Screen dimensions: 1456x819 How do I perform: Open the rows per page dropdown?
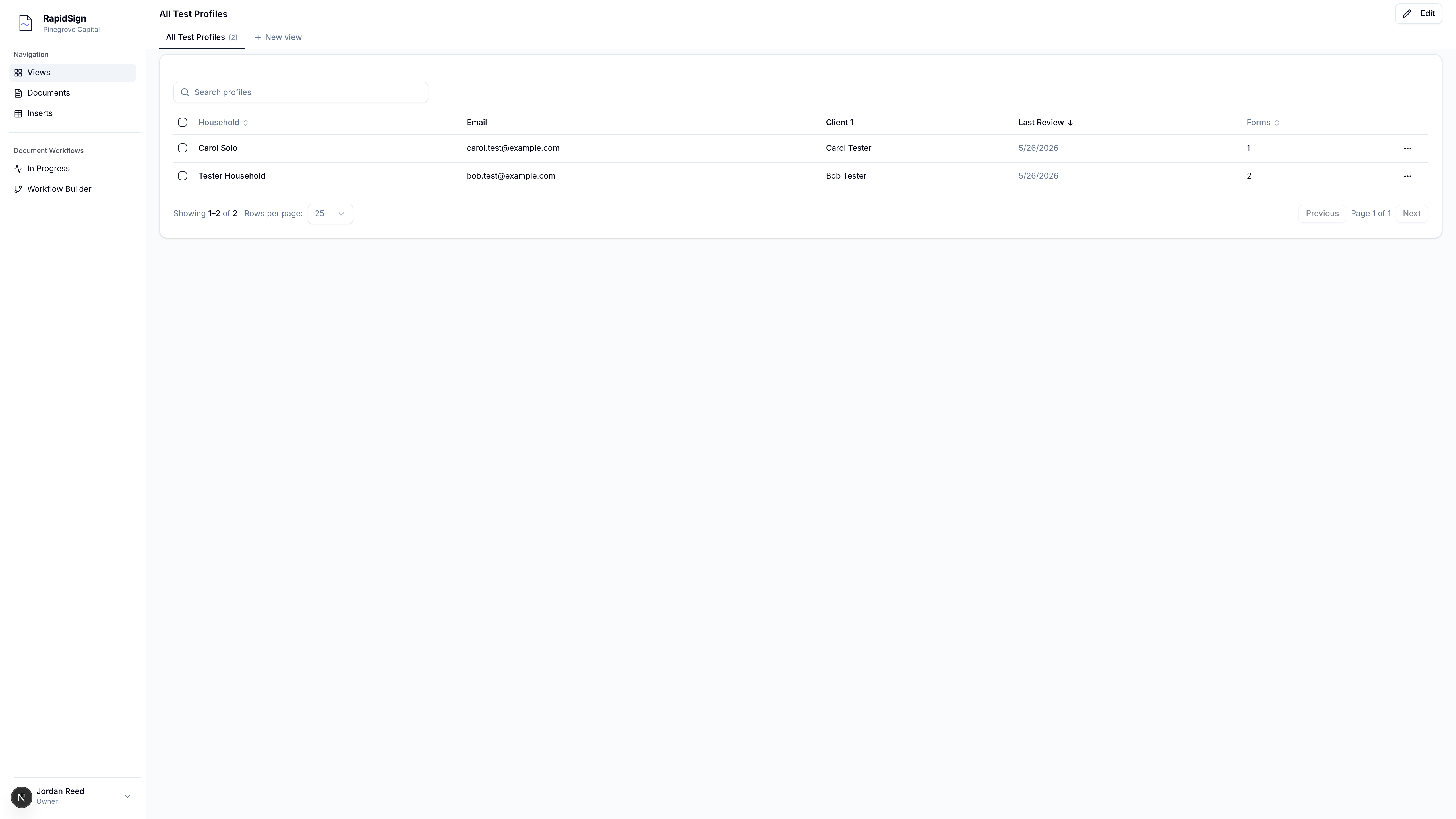tap(330, 214)
